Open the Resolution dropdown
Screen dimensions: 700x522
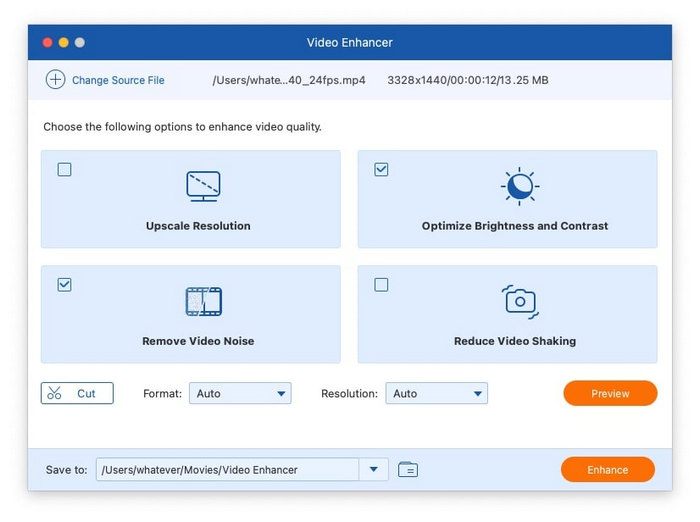[437, 394]
